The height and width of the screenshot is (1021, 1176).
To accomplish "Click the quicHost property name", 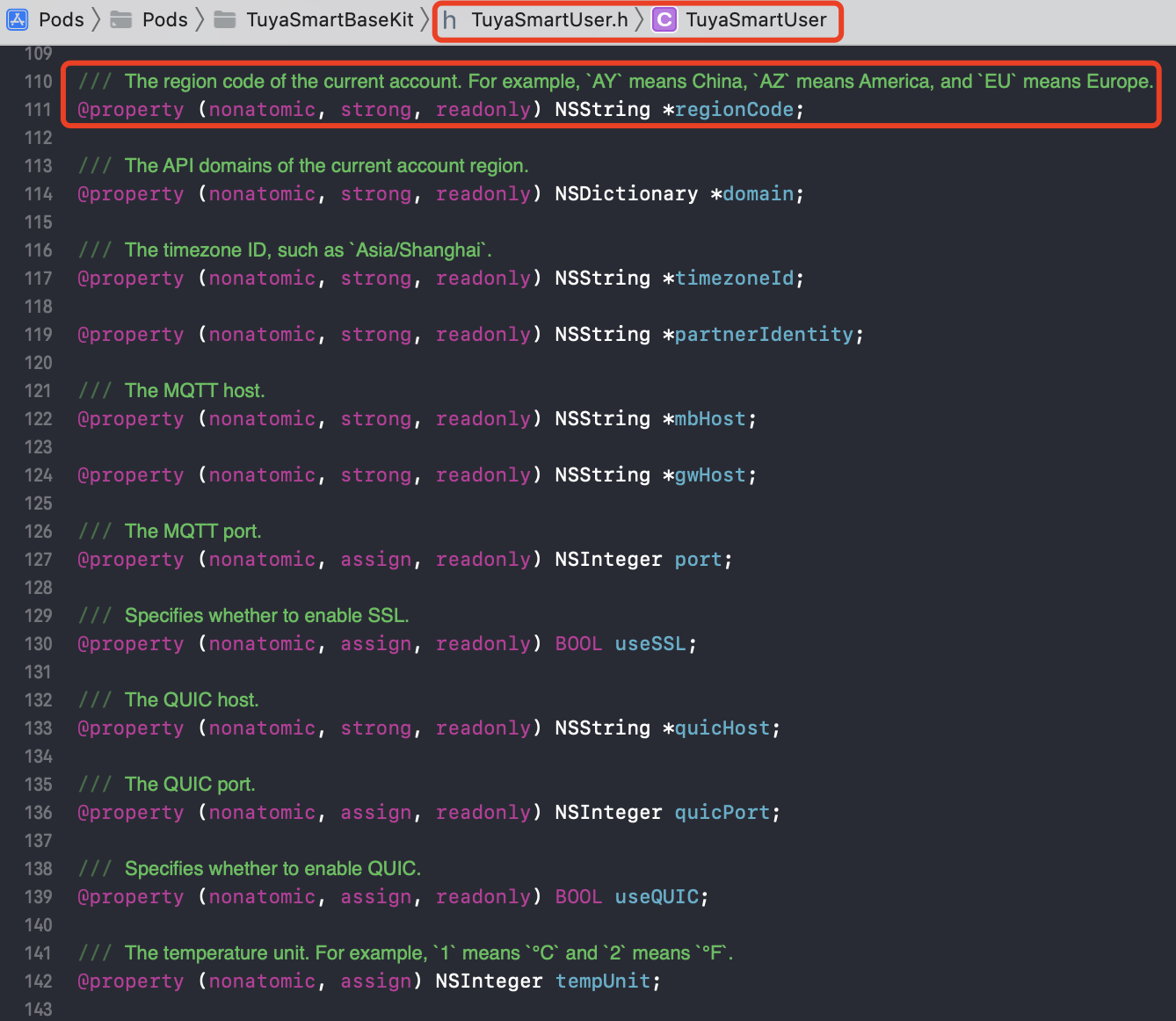I will pos(722,728).
